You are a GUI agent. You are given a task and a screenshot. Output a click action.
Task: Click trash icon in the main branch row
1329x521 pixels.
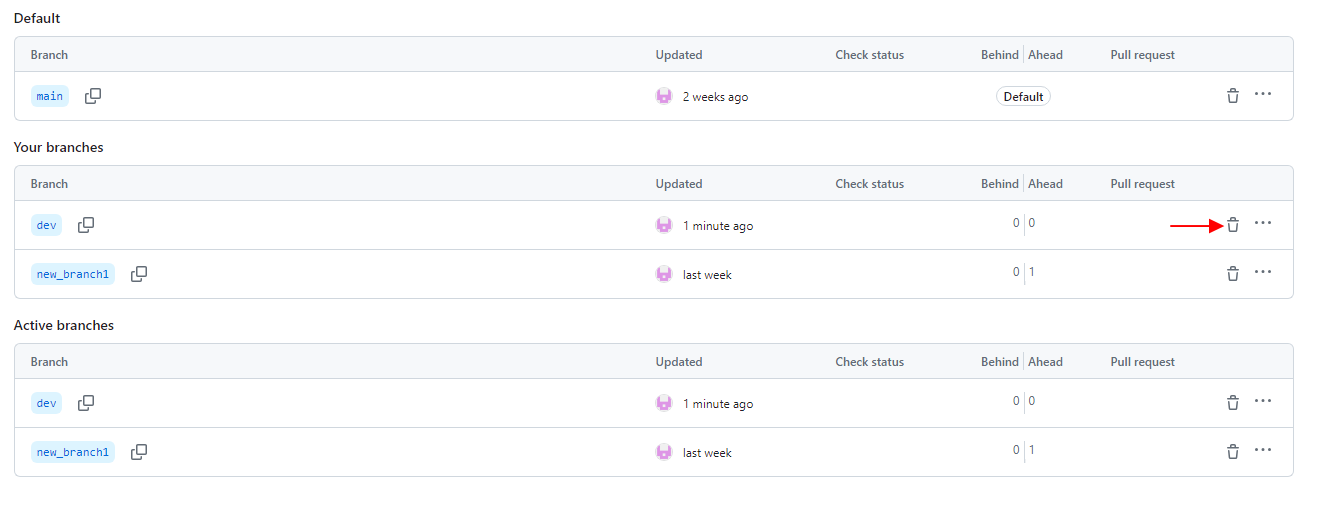(1233, 96)
